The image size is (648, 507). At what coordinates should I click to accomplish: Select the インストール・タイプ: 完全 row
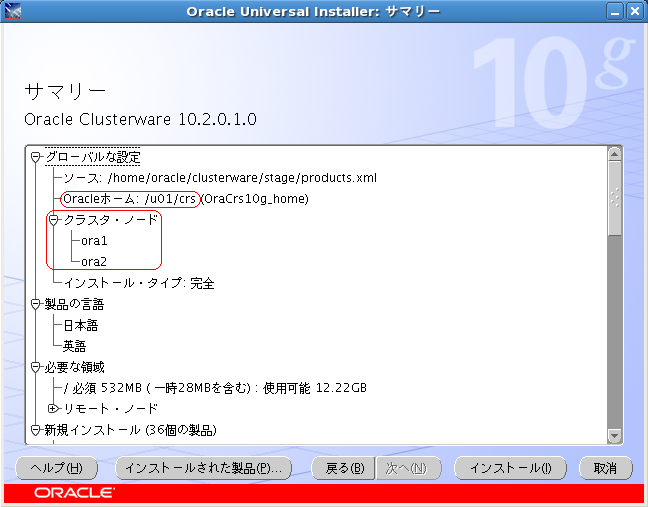(139, 283)
